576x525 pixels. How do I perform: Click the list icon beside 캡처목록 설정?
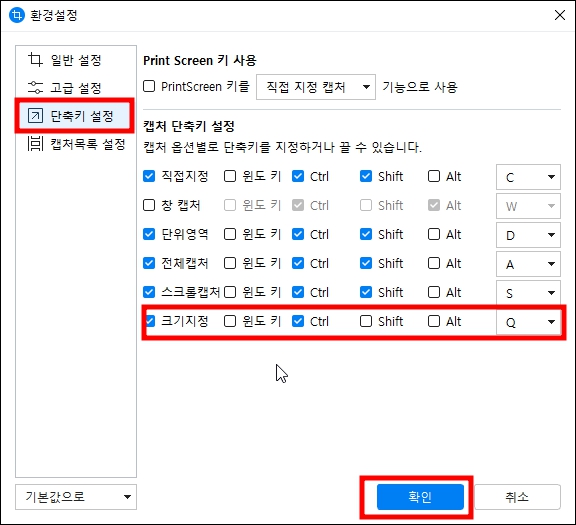35,143
